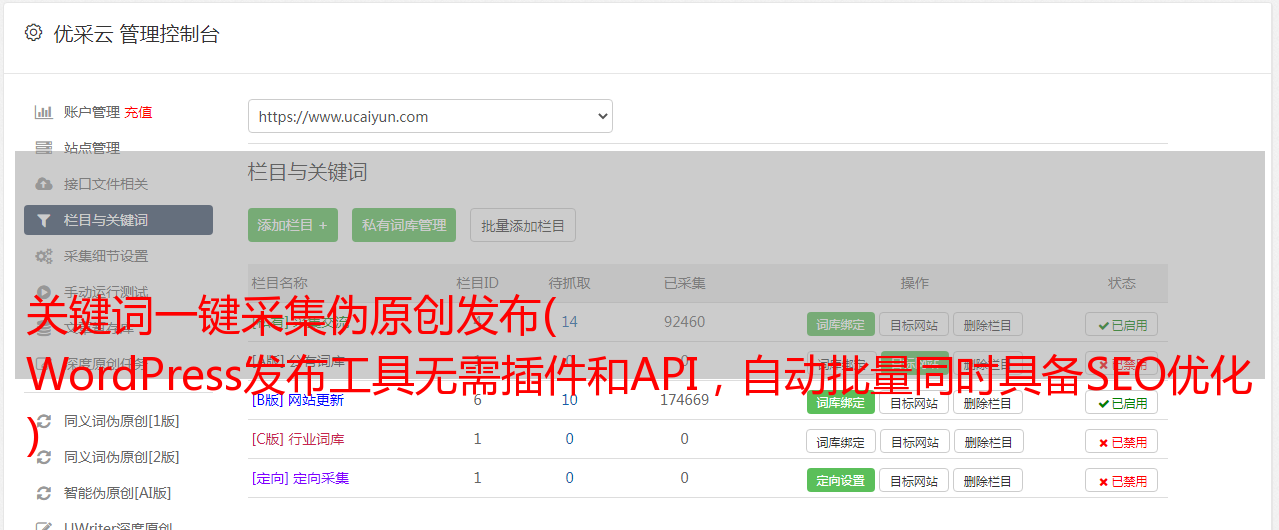Click the collected count 92460
This screenshot has height=530, width=1279.
[684, 322]
